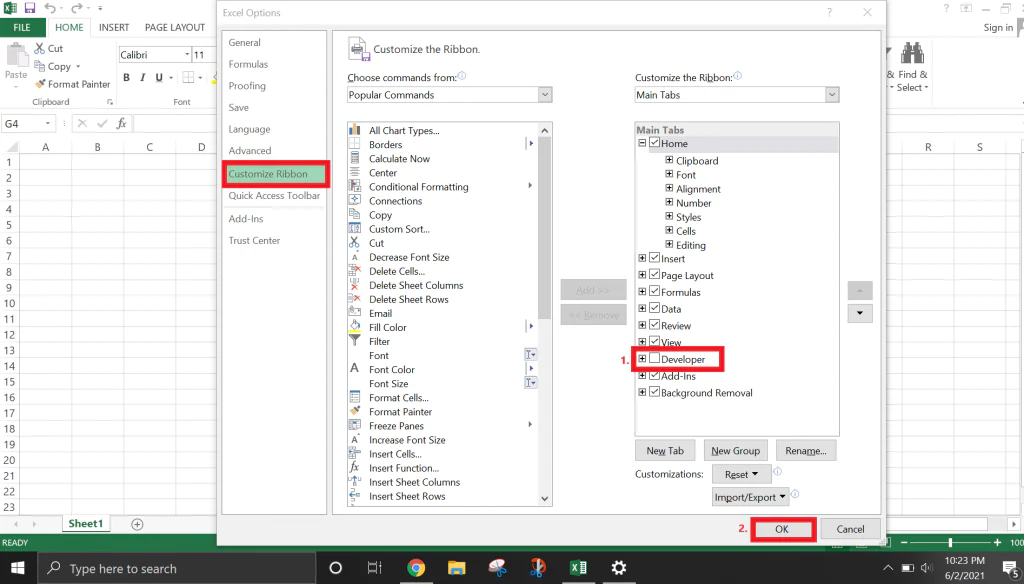The image size is (1024, 584).
Task: Expand the Clipboard group node
Action: click(669, 160)
